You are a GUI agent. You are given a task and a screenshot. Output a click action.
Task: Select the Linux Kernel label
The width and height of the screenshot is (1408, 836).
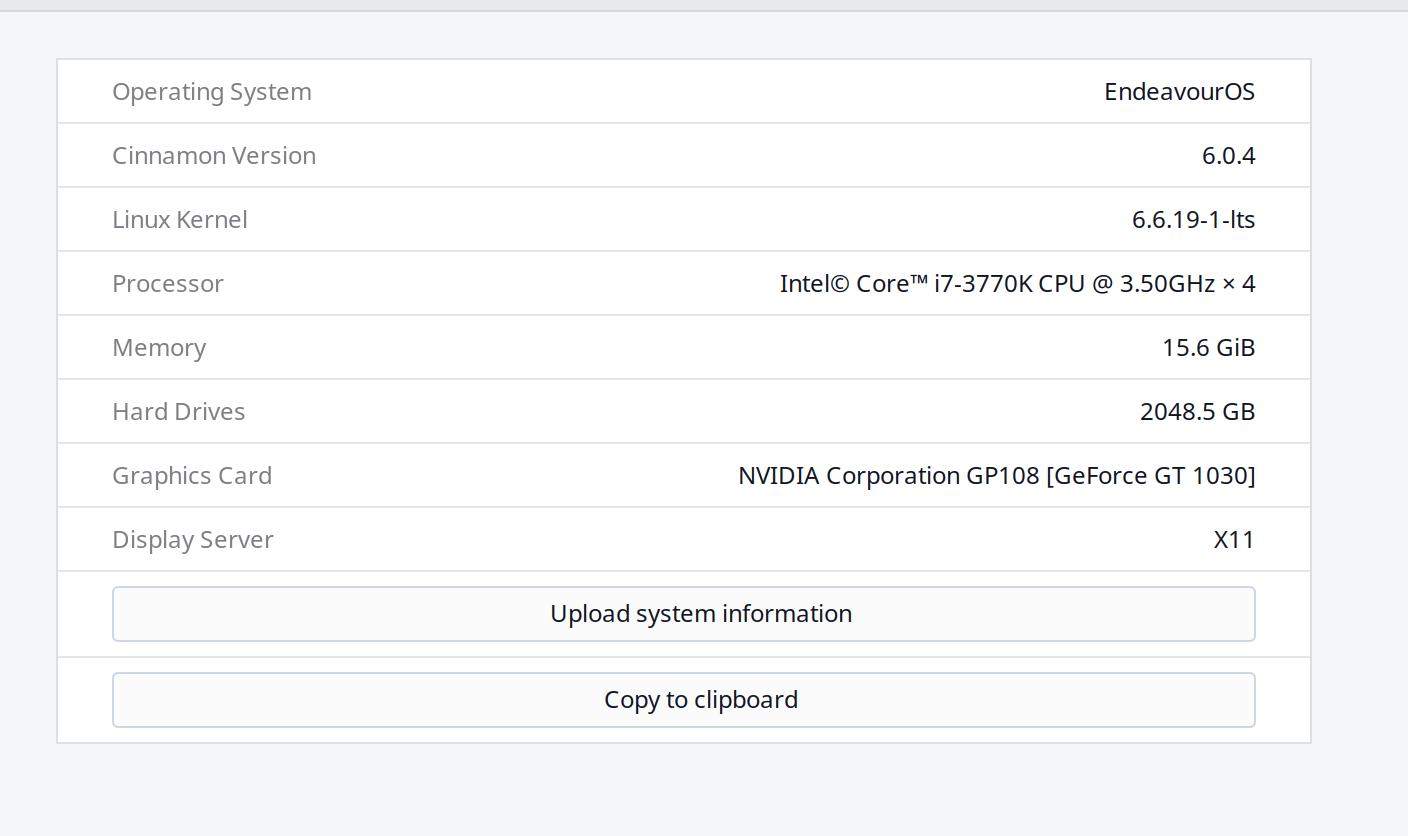click(180, 220)
